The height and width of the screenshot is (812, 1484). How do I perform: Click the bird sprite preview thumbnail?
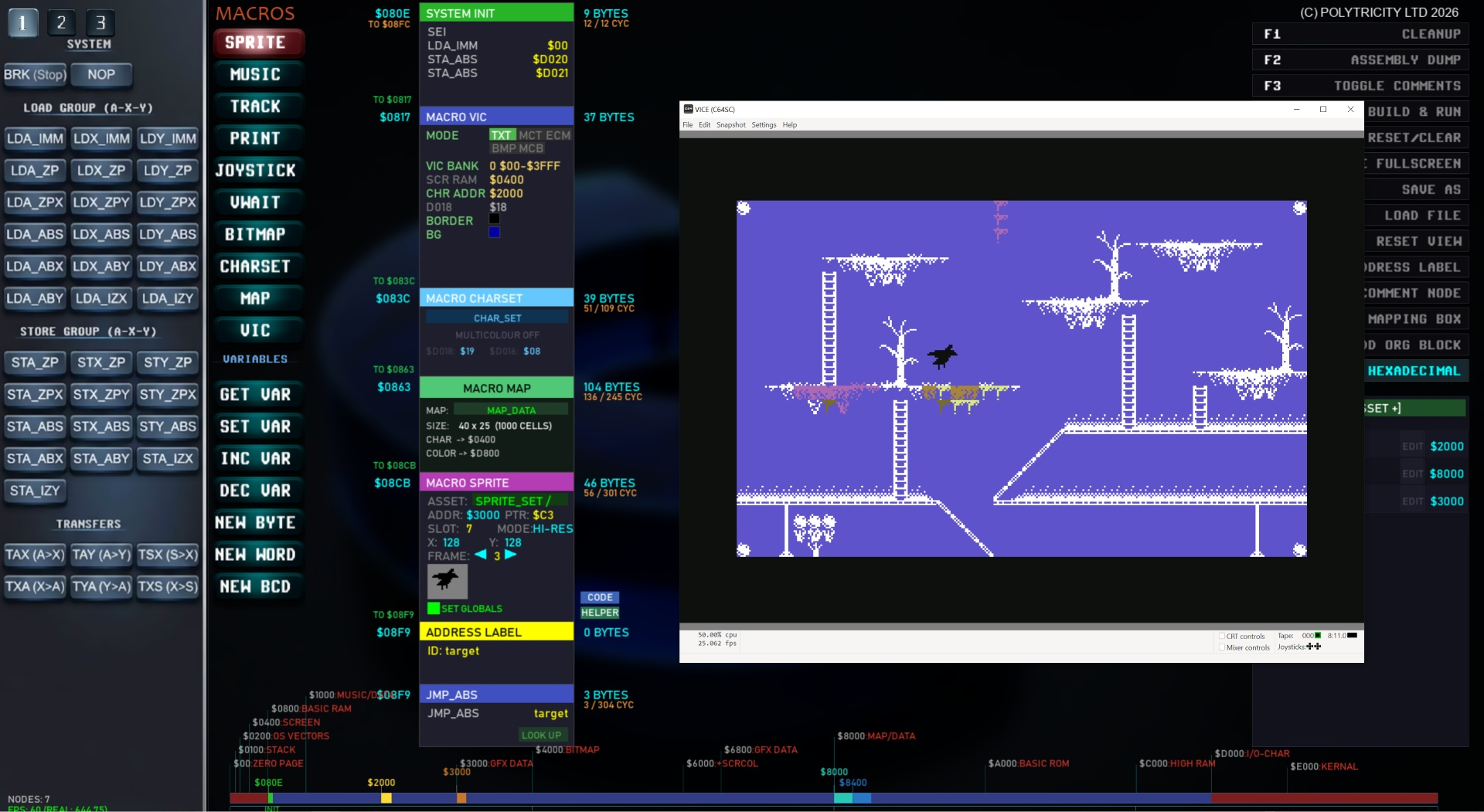click(x=448, y=581)
